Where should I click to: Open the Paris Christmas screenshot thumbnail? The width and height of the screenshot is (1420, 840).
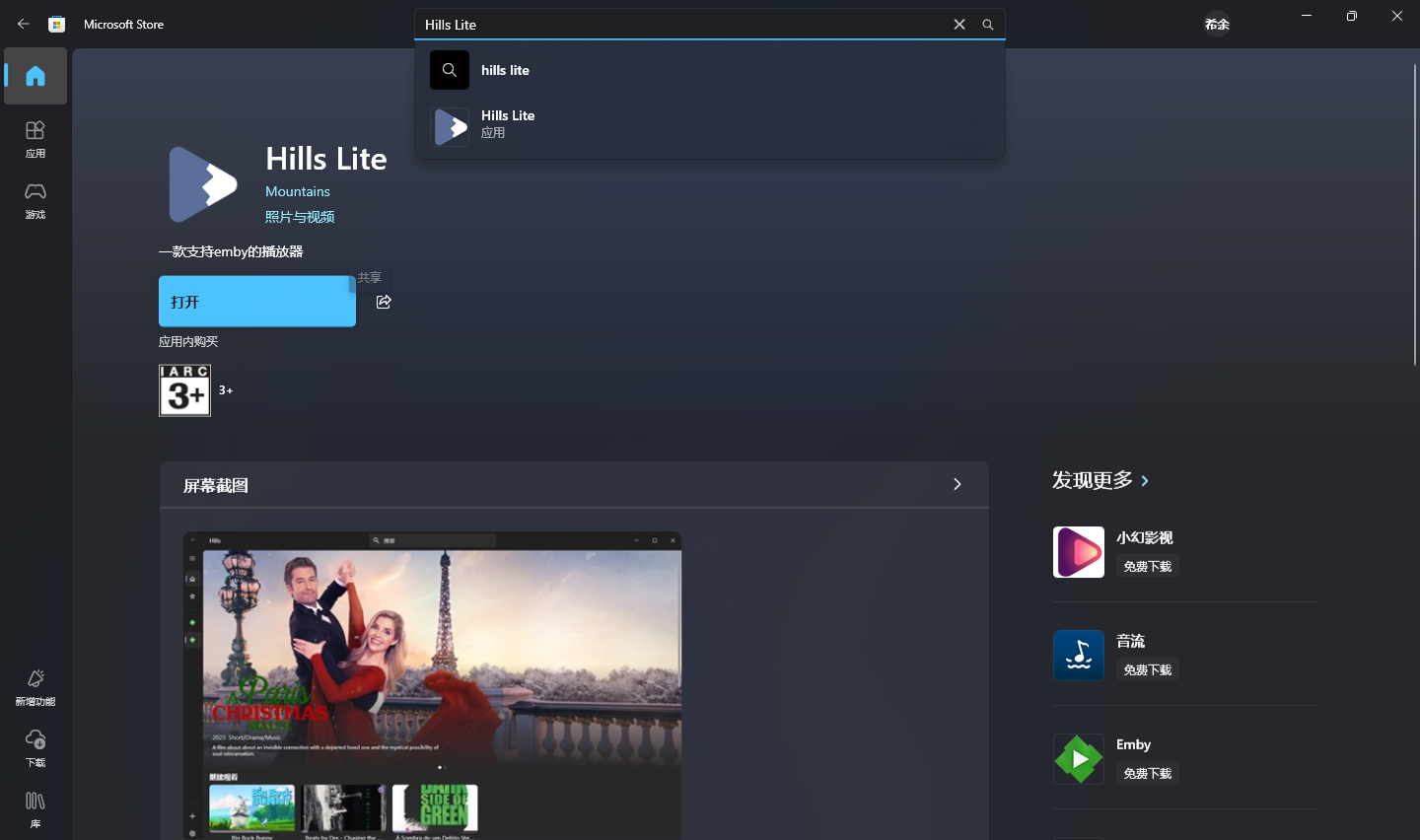433,685
